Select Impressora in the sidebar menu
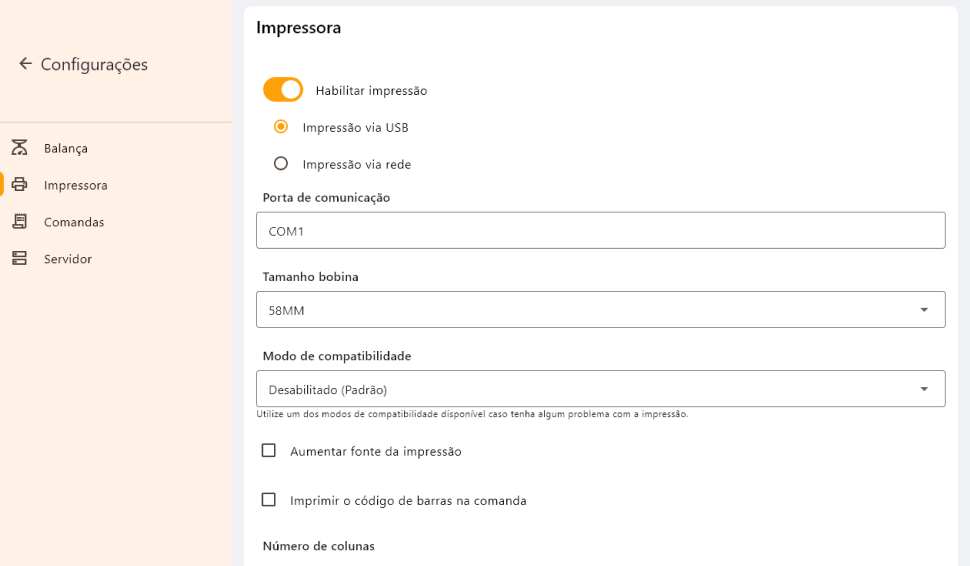Viewport: 970px width, 566px height. (76, 185)
